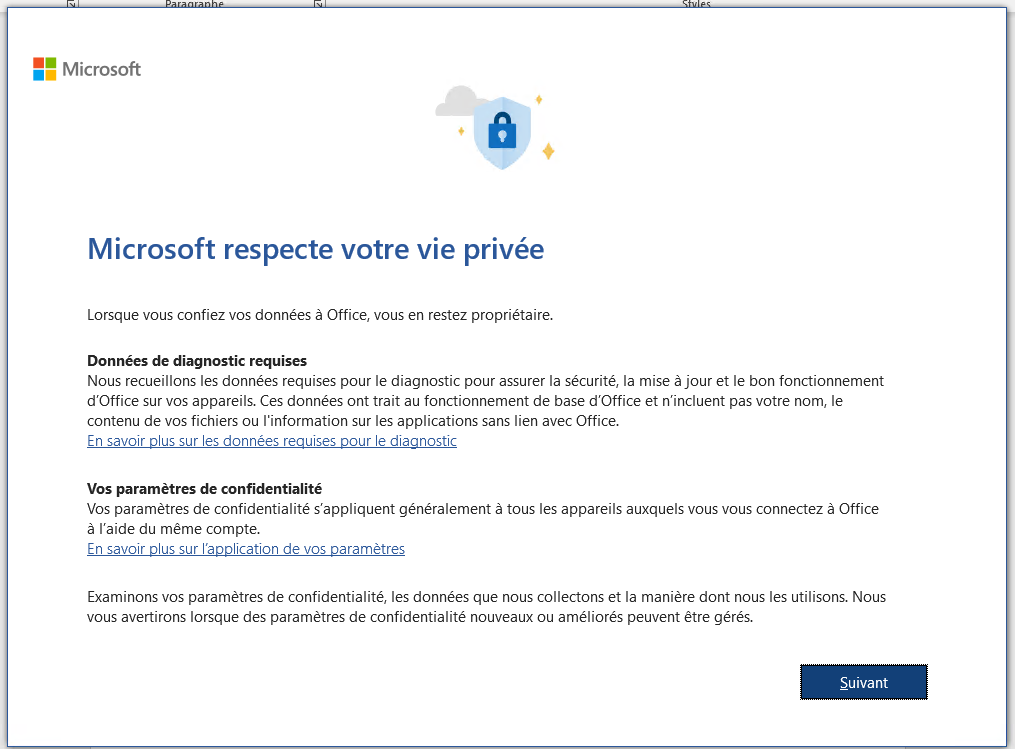
Task: Click the Microsoft wordmark text
Action: click(102, 69)
